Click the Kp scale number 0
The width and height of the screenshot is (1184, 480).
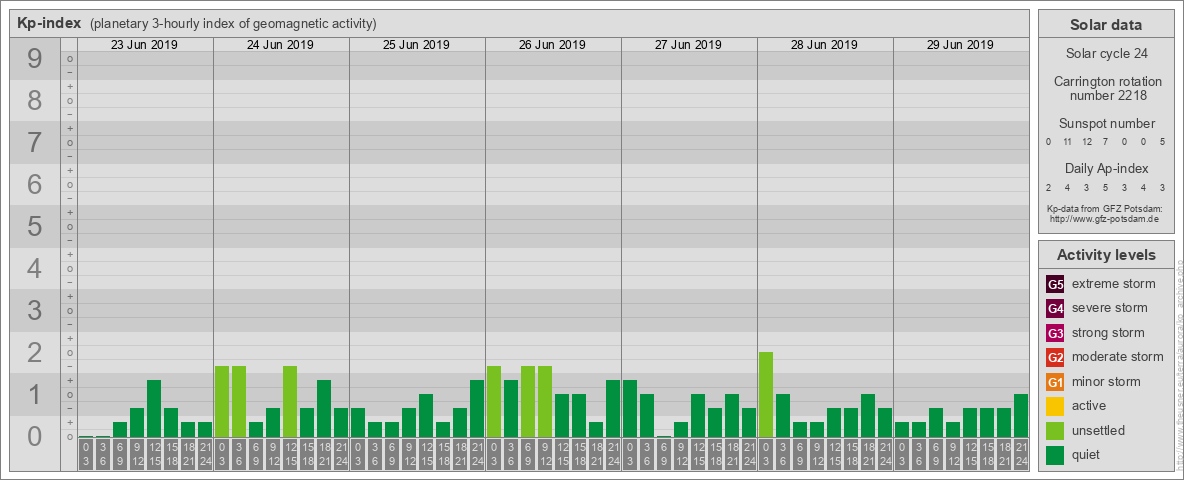point(35,435)
